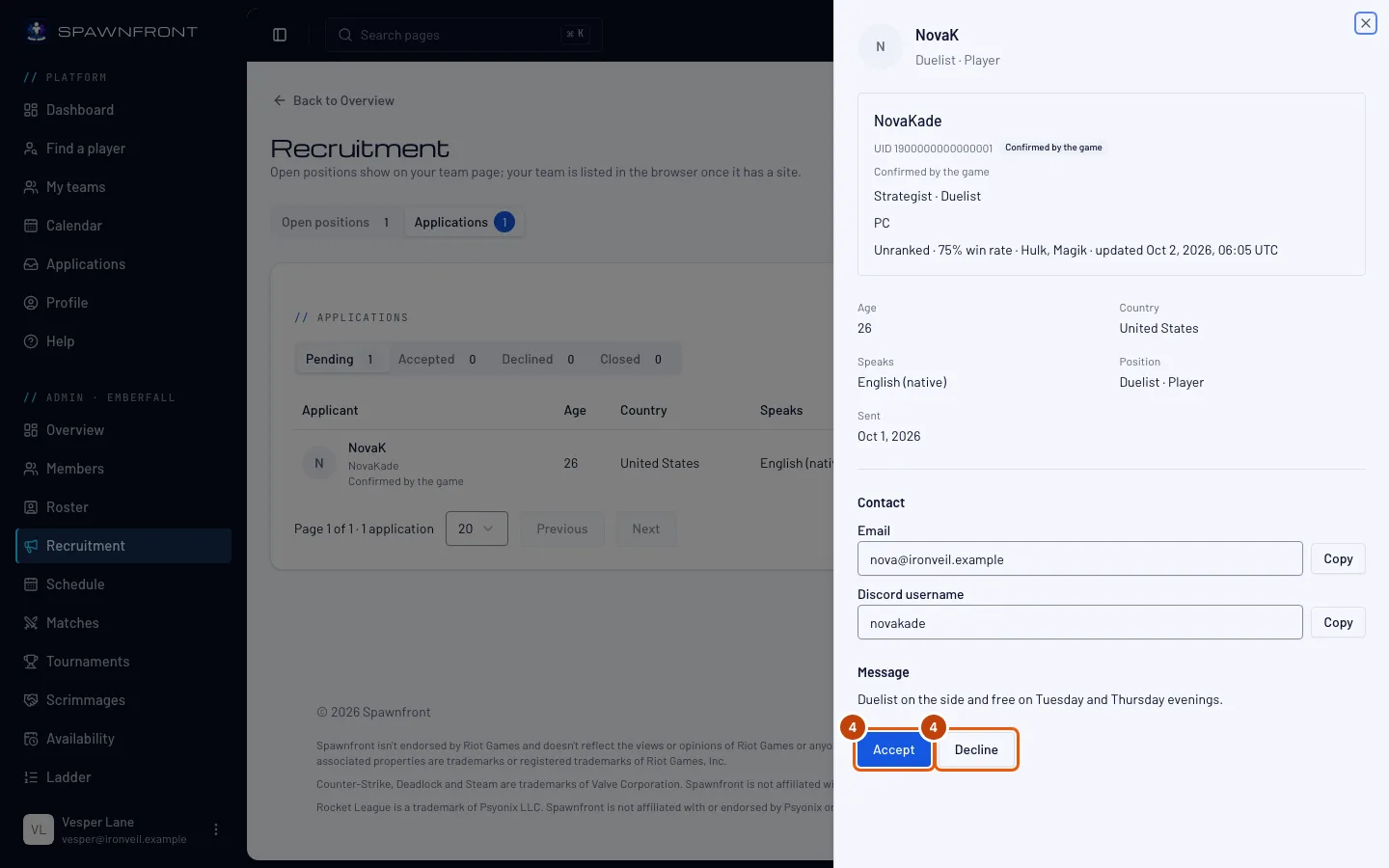The width and height of the screenshot is (1389, 868).
Task: Select the Applications tab on Recruitment page
Action: coord(464,222)
